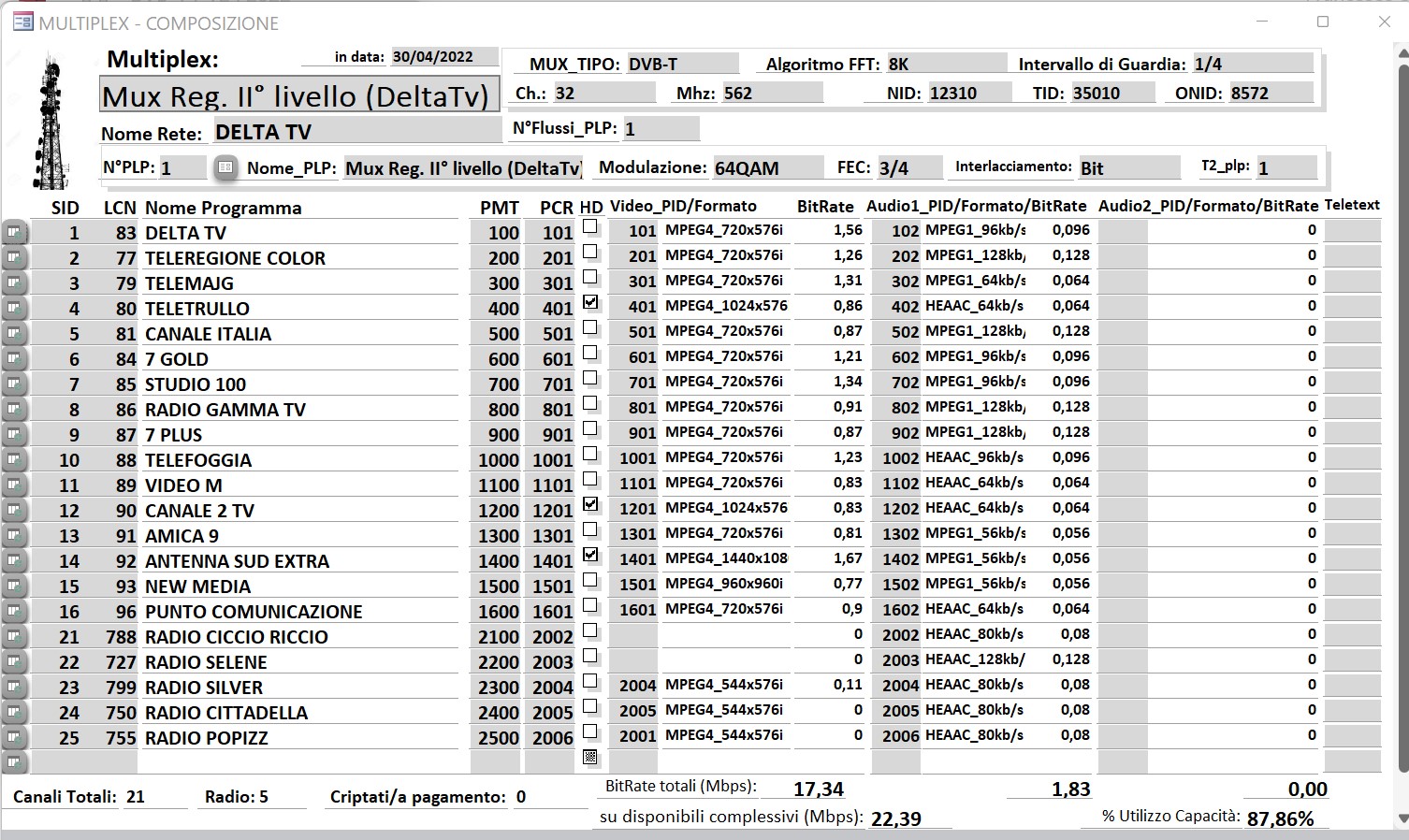Open detail button for NEW MEDIA row
The image size is (1409, 840).
pos(15,587)
